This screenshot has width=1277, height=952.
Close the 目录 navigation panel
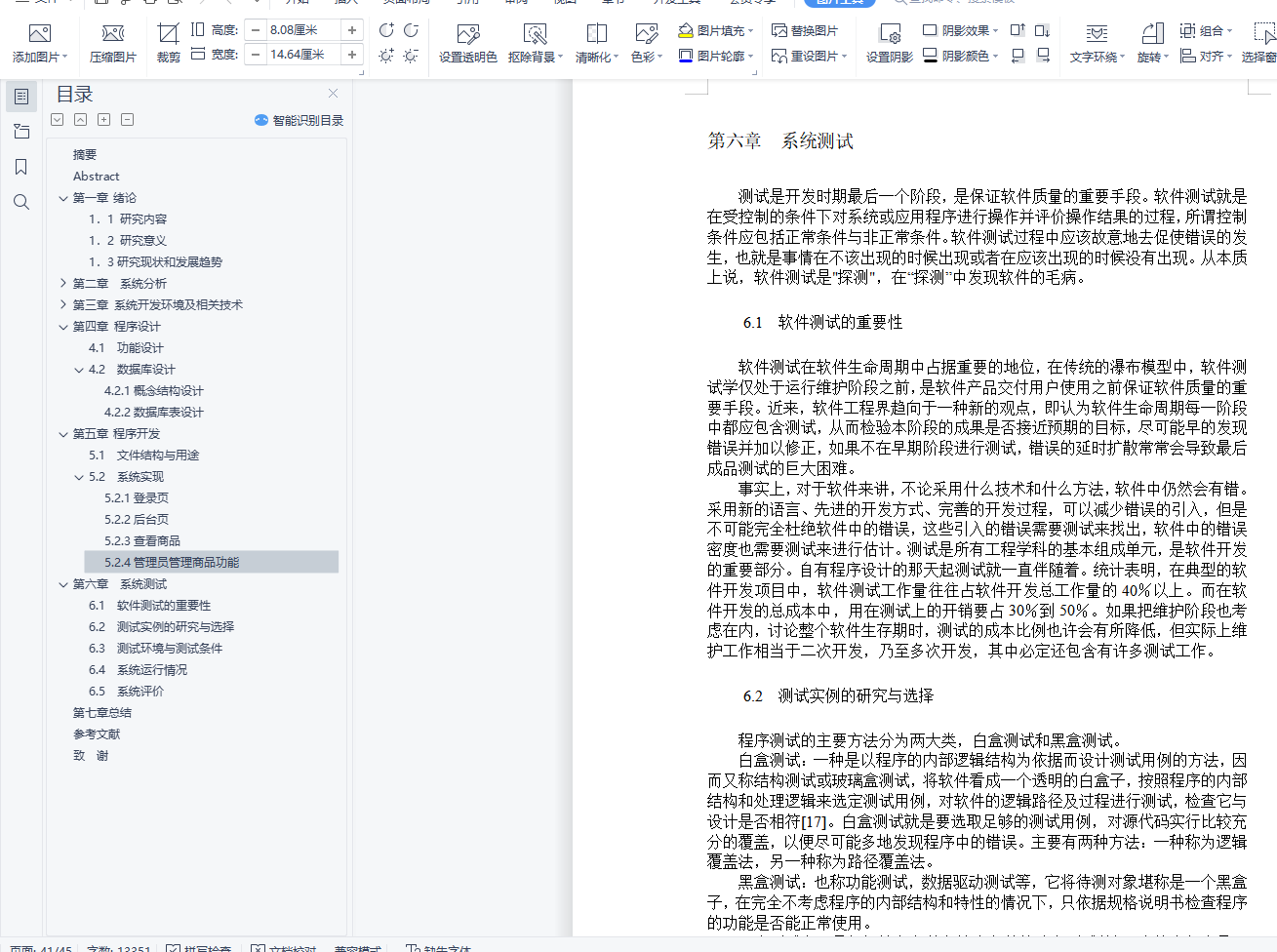[334, 94]
